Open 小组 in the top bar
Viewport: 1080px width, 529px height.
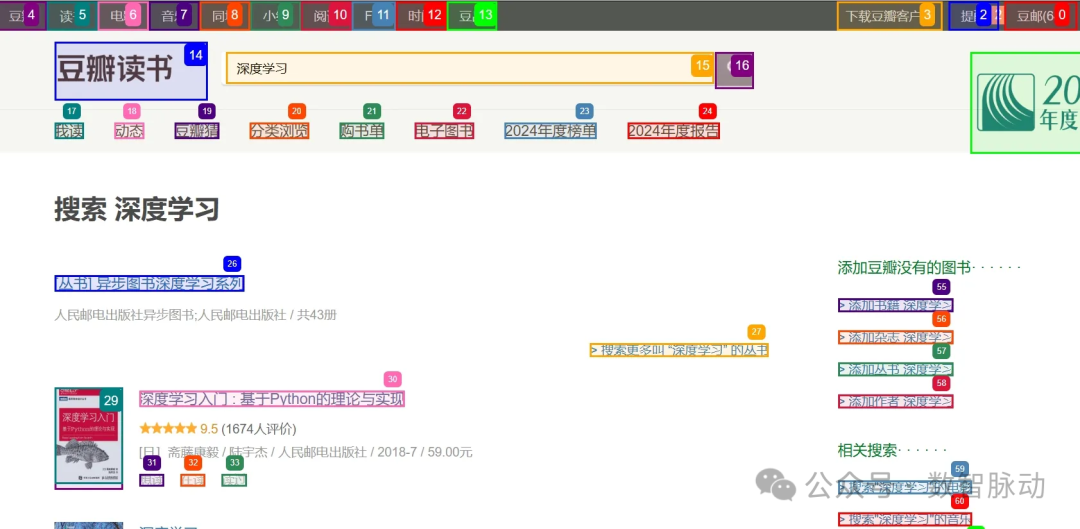click(276, 16)
